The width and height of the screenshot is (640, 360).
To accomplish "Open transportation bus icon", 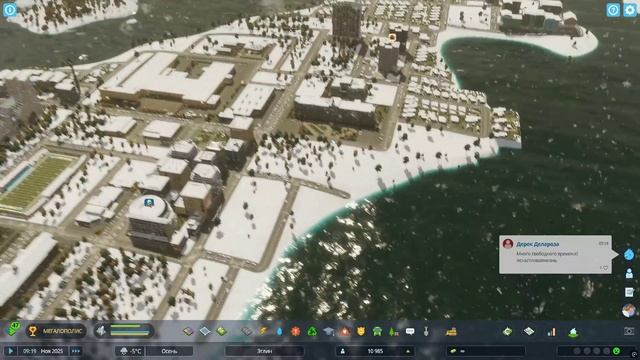I will 377,331.
